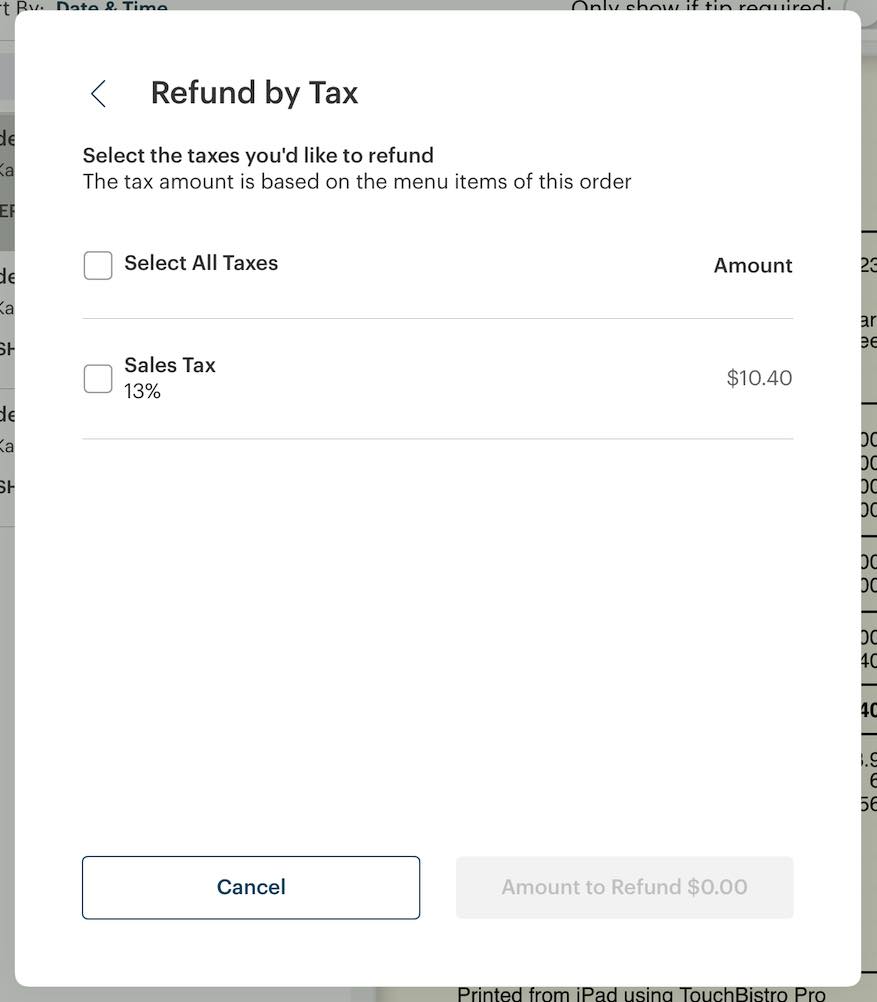
Task: Click the second order row at left edge
Action: (7, 320)
